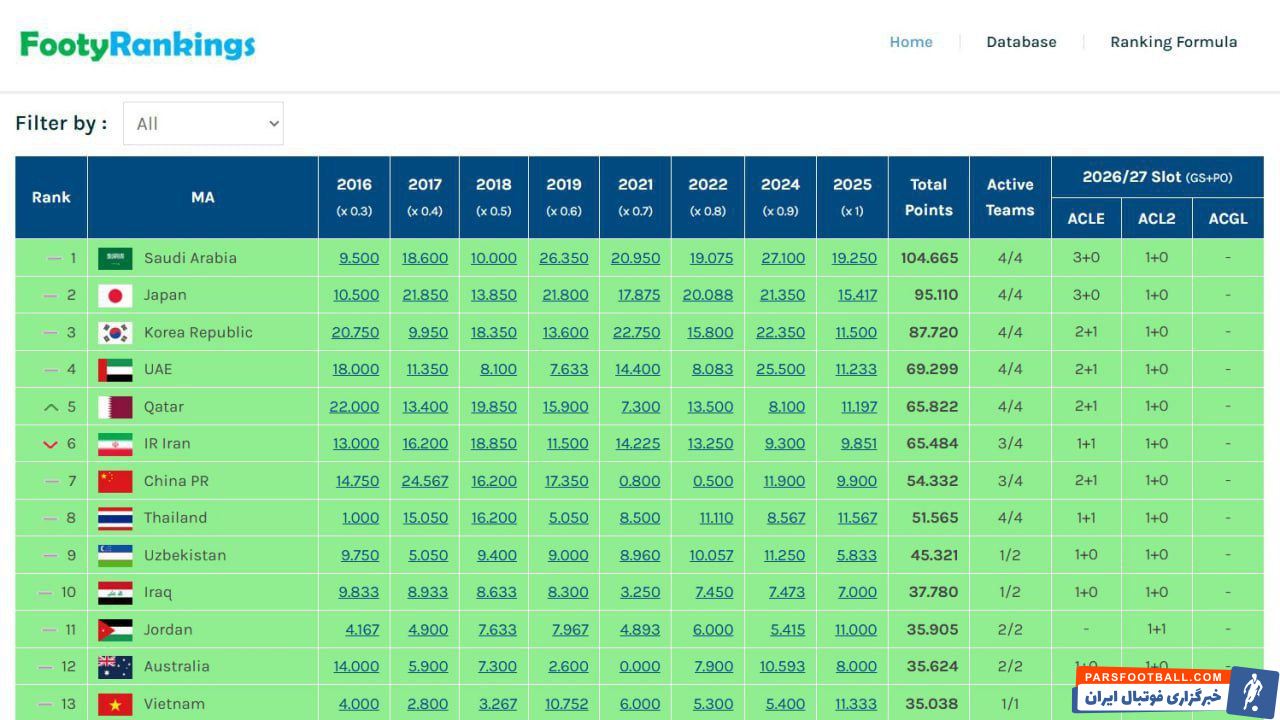Click the FootyRankings logo
Image resolution: width=1280 pixels, height=720 pixels.
[x=138, y=44]
